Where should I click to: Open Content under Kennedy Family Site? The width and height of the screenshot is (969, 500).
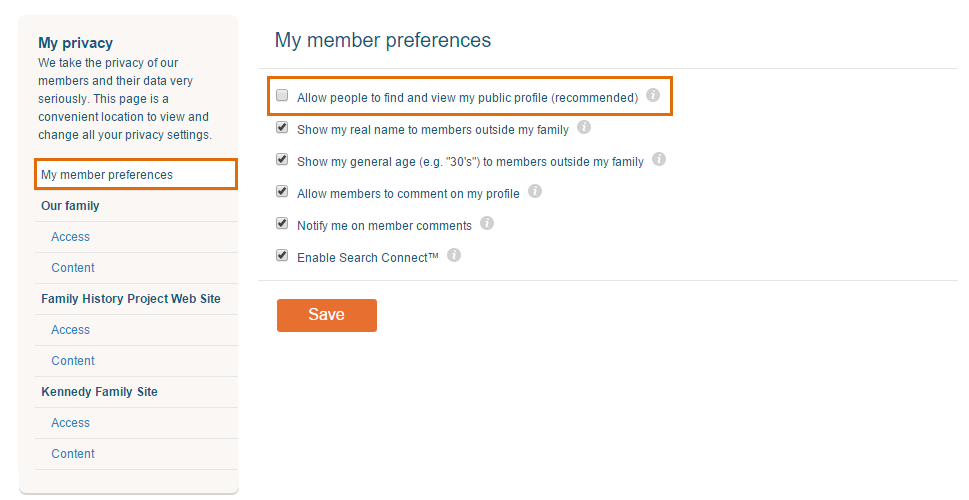73,454
